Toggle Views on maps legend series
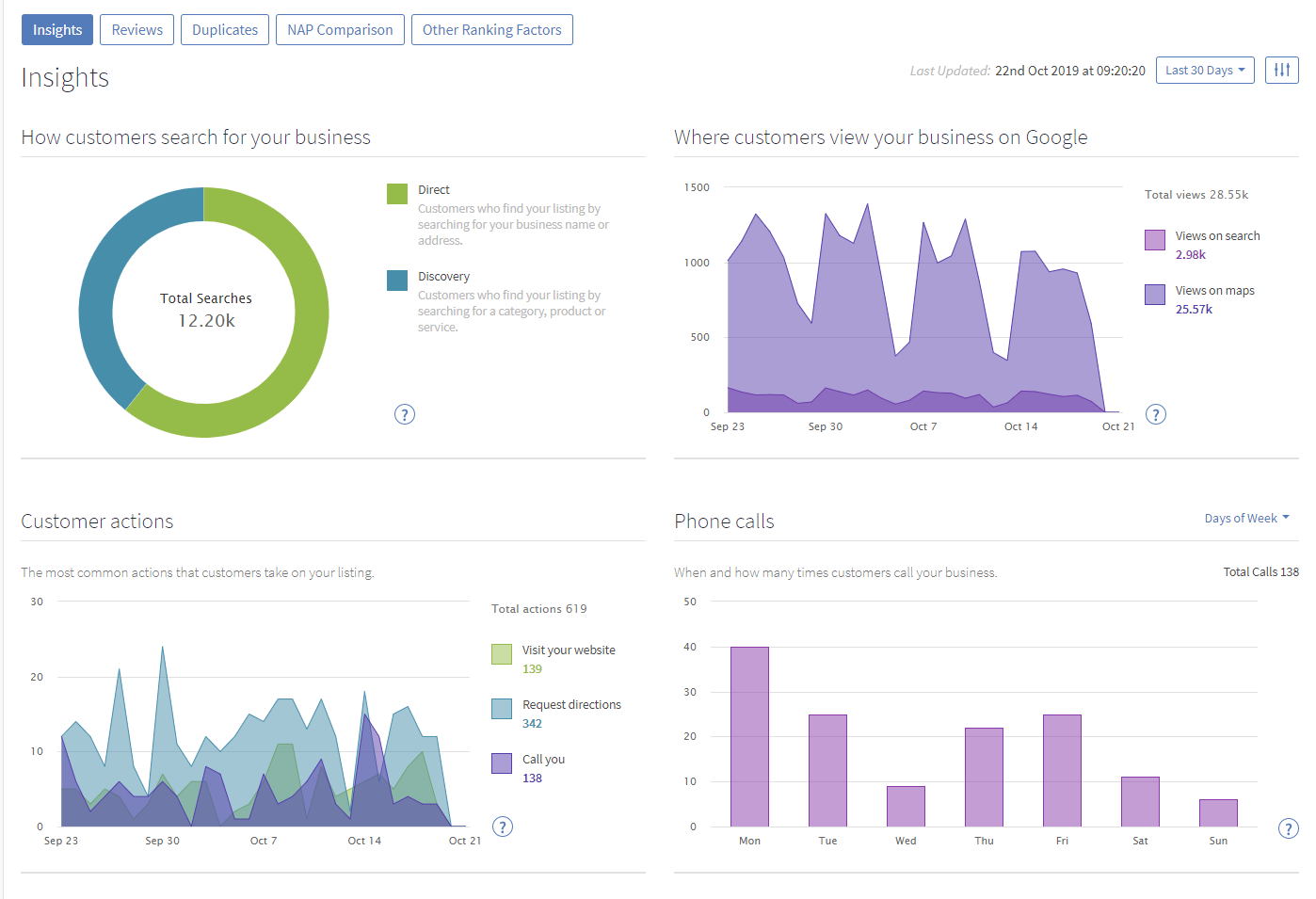Viewport: 1316px width, 899px height. click(1155, 295)
